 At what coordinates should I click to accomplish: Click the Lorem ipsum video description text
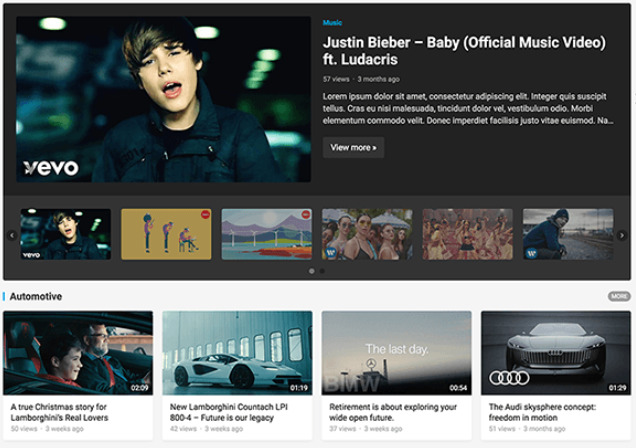point(468,109)
